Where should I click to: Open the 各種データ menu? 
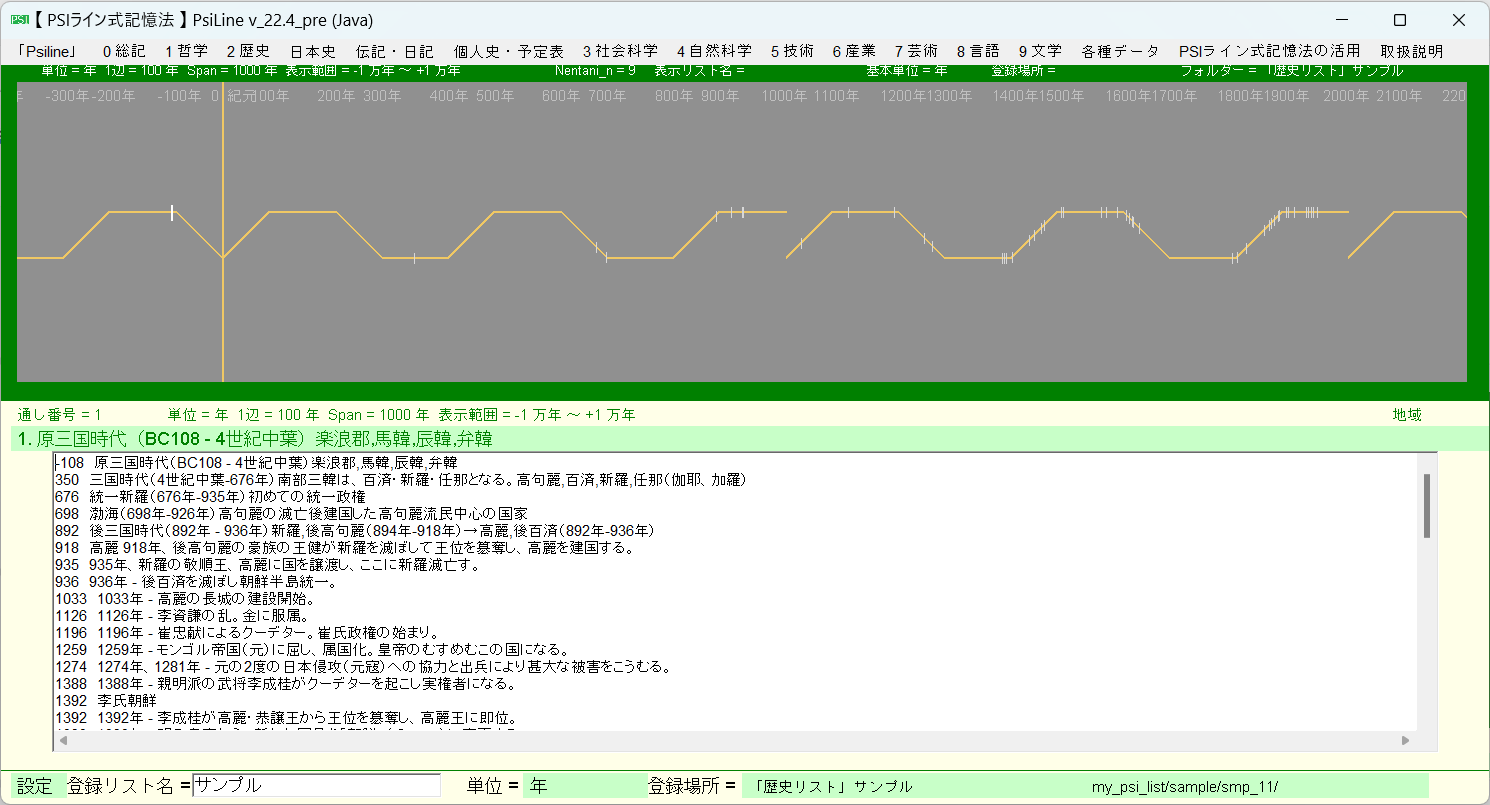(1120, 51)
